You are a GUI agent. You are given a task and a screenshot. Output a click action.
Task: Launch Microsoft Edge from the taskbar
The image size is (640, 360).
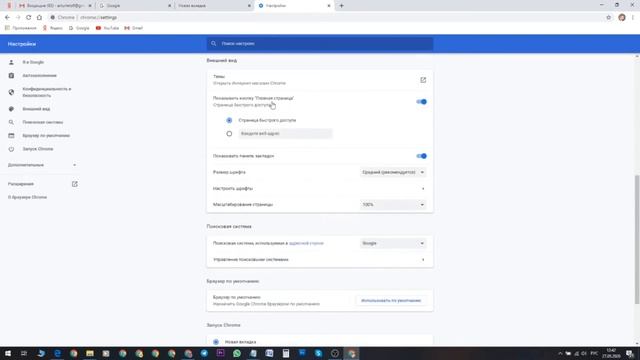(57, 353)
